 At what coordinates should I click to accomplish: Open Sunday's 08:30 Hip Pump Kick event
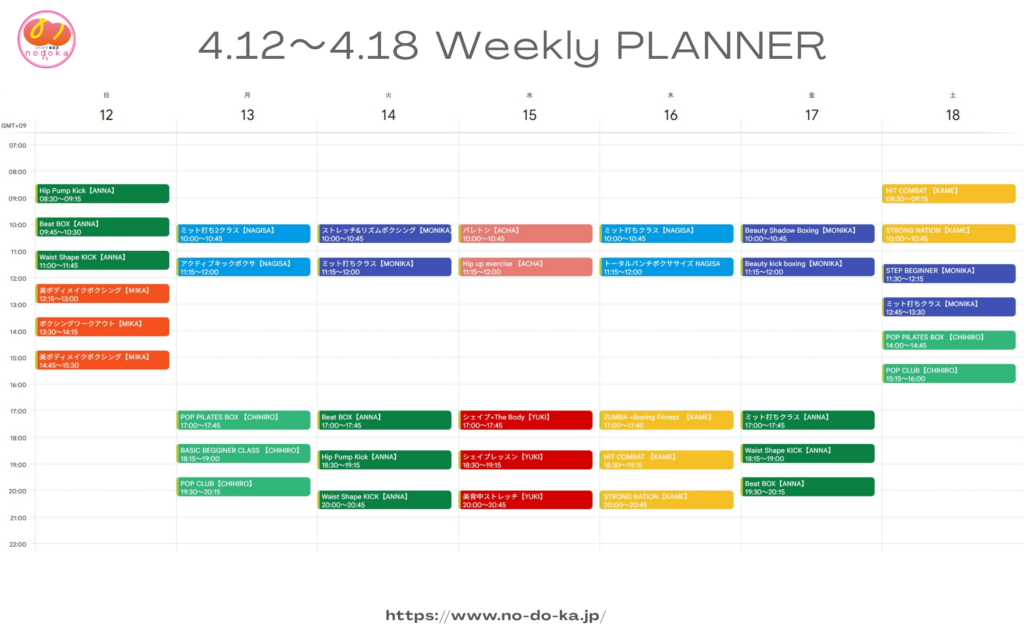coord(103,193)
